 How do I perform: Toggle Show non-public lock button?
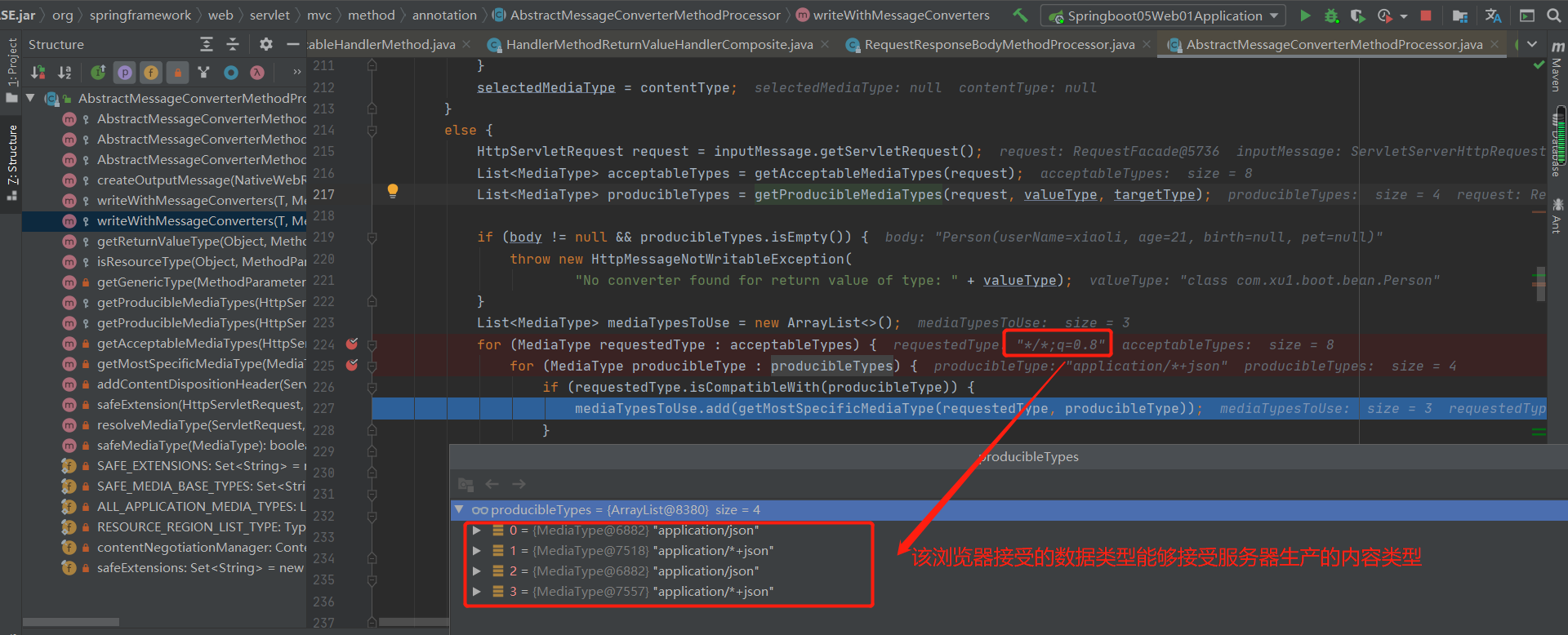coord(177,73)
